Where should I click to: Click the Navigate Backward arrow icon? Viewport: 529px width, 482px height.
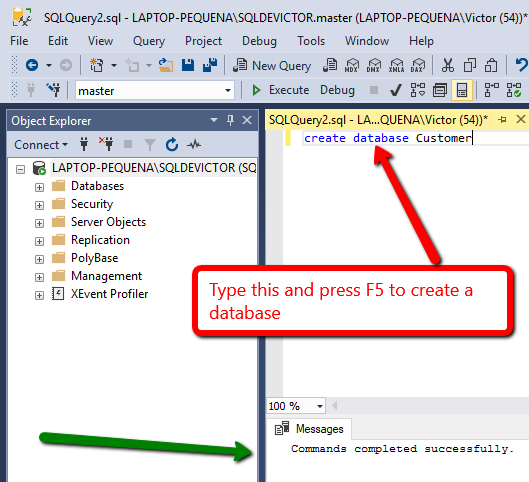[32, 65]
